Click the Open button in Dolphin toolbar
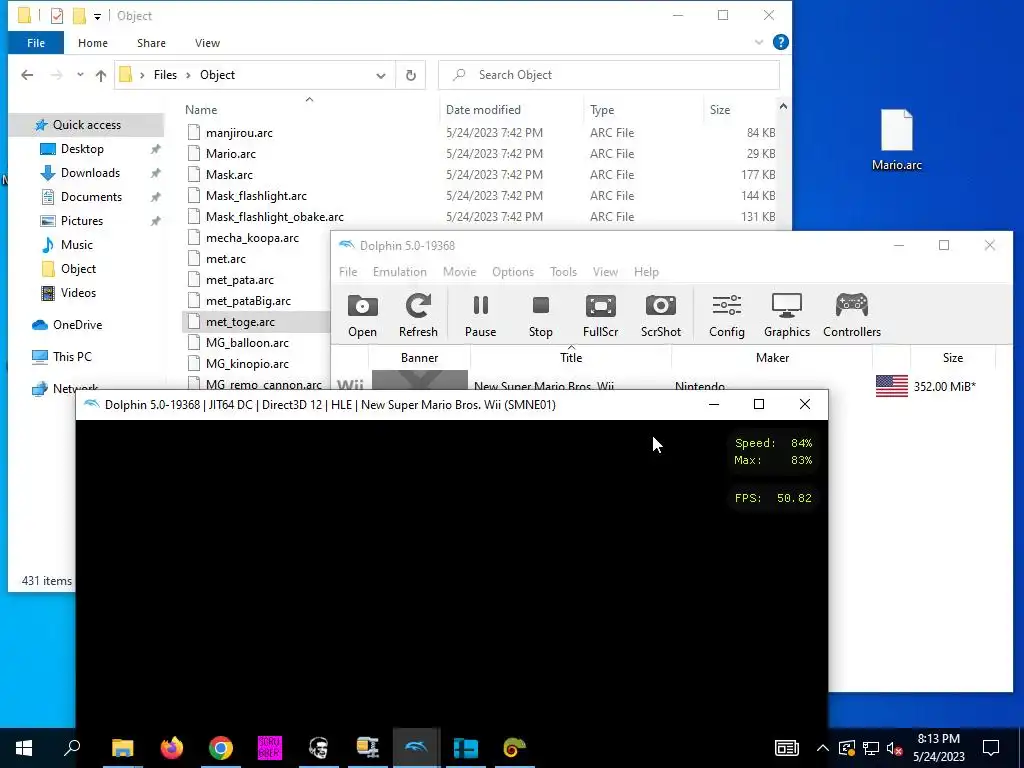This screenshot has height=768, width=1024. [x=362, y=315]
